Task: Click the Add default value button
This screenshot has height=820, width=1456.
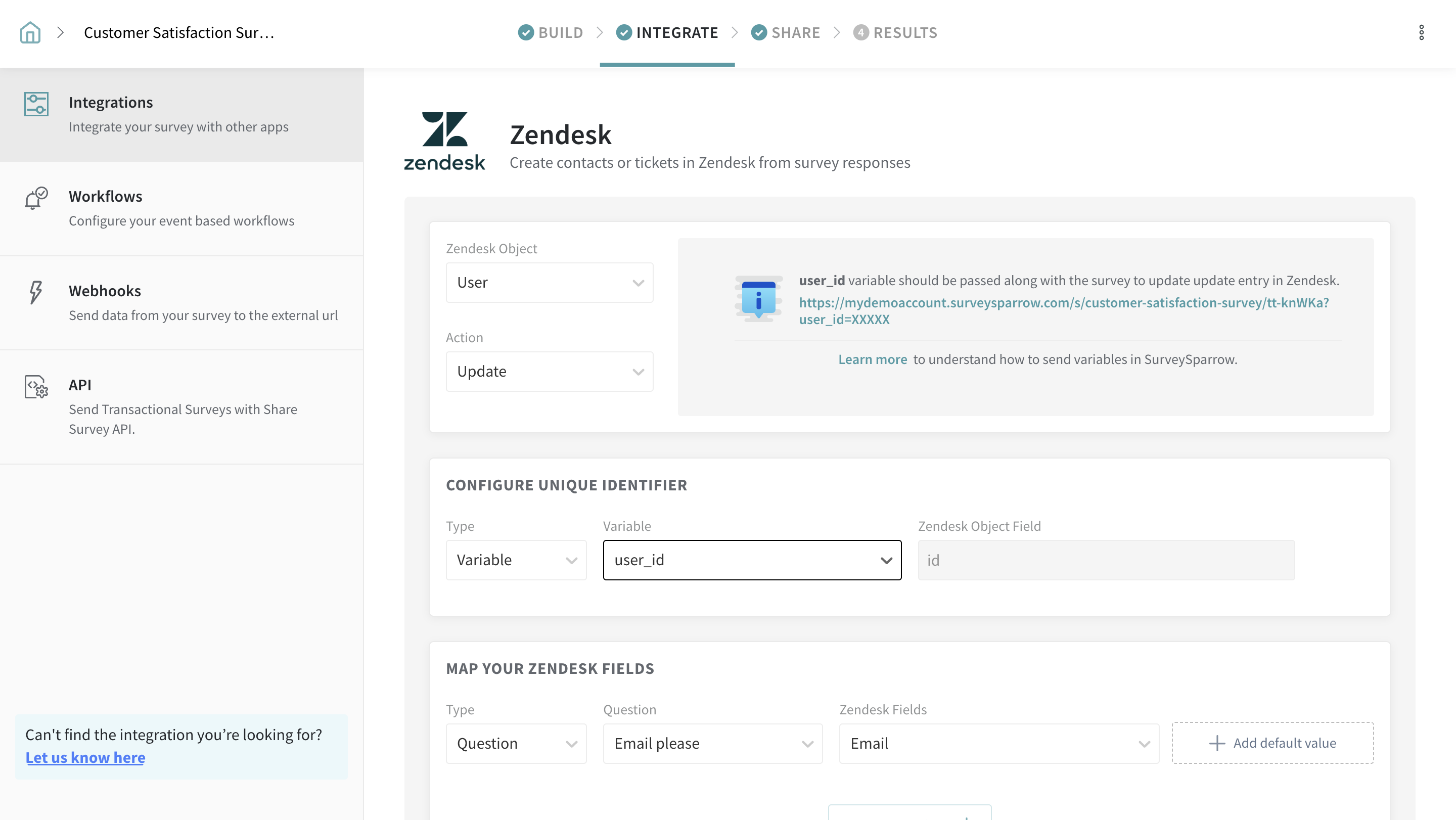Action: [x=1272, y=742]
